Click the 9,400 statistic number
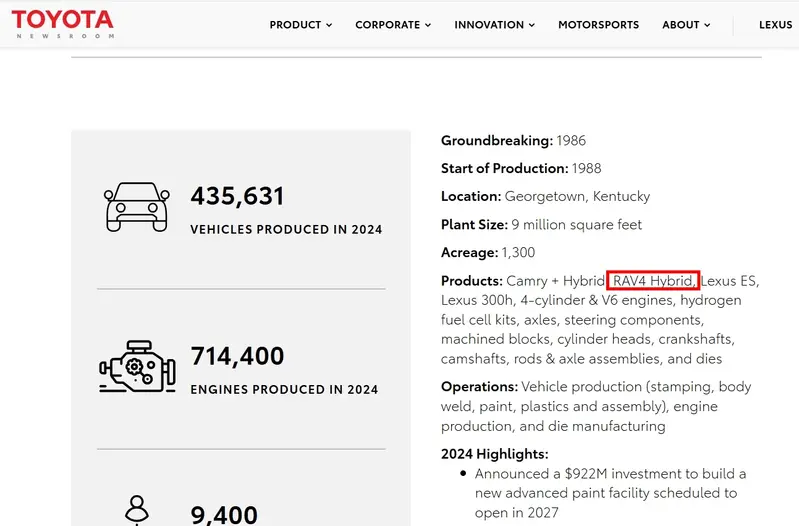This screenshot has height=526, width=799. 224,515
